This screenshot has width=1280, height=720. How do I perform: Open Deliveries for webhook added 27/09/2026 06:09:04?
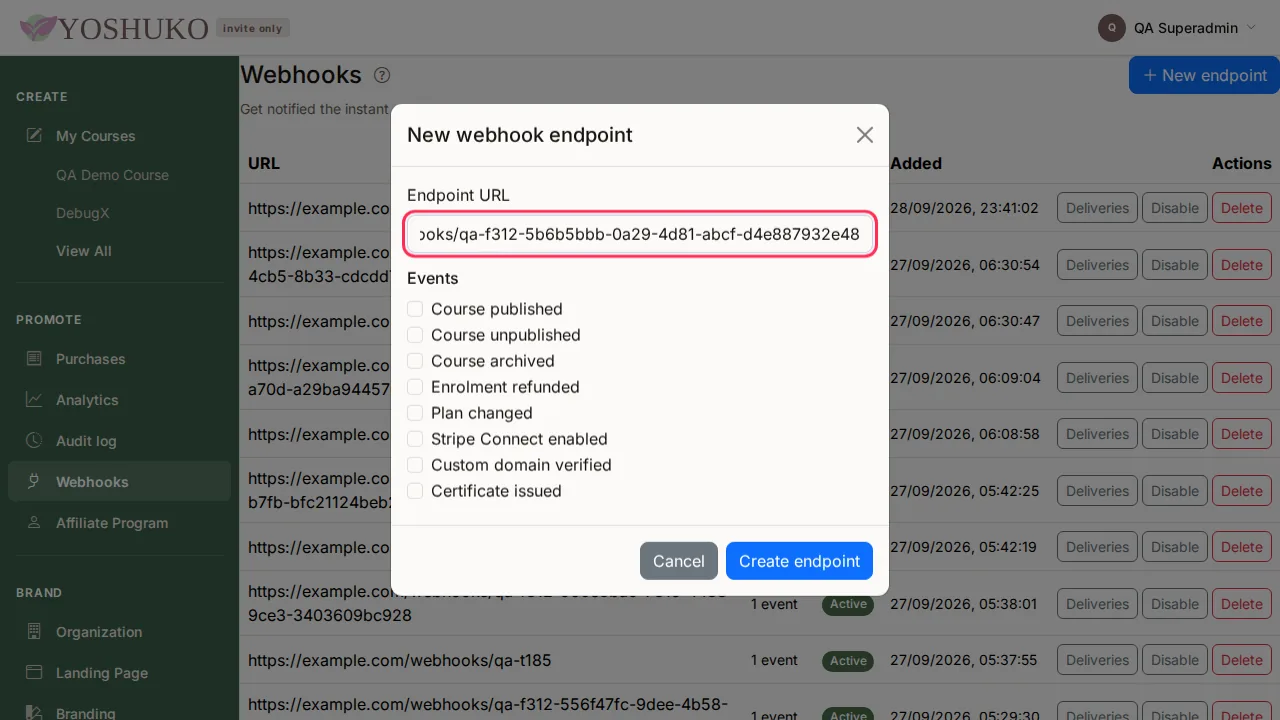[1097, 378]
